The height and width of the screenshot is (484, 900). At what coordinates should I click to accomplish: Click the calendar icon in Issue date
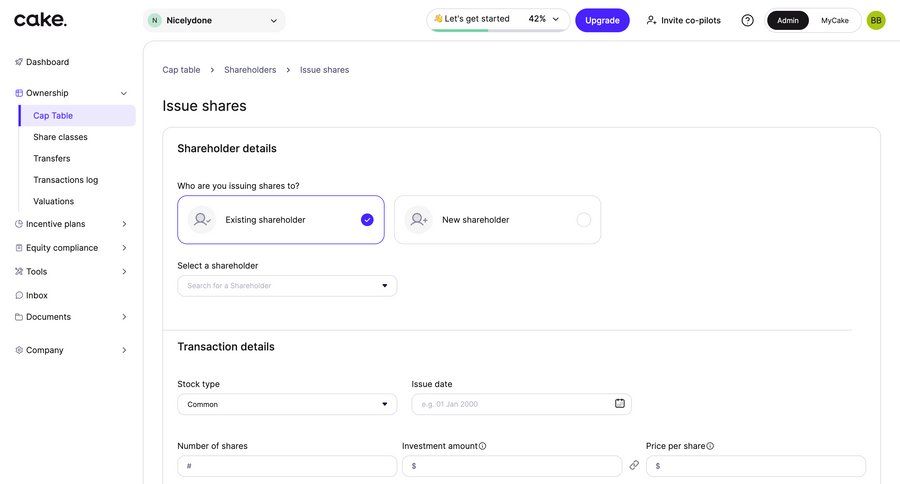coord(619,404)
